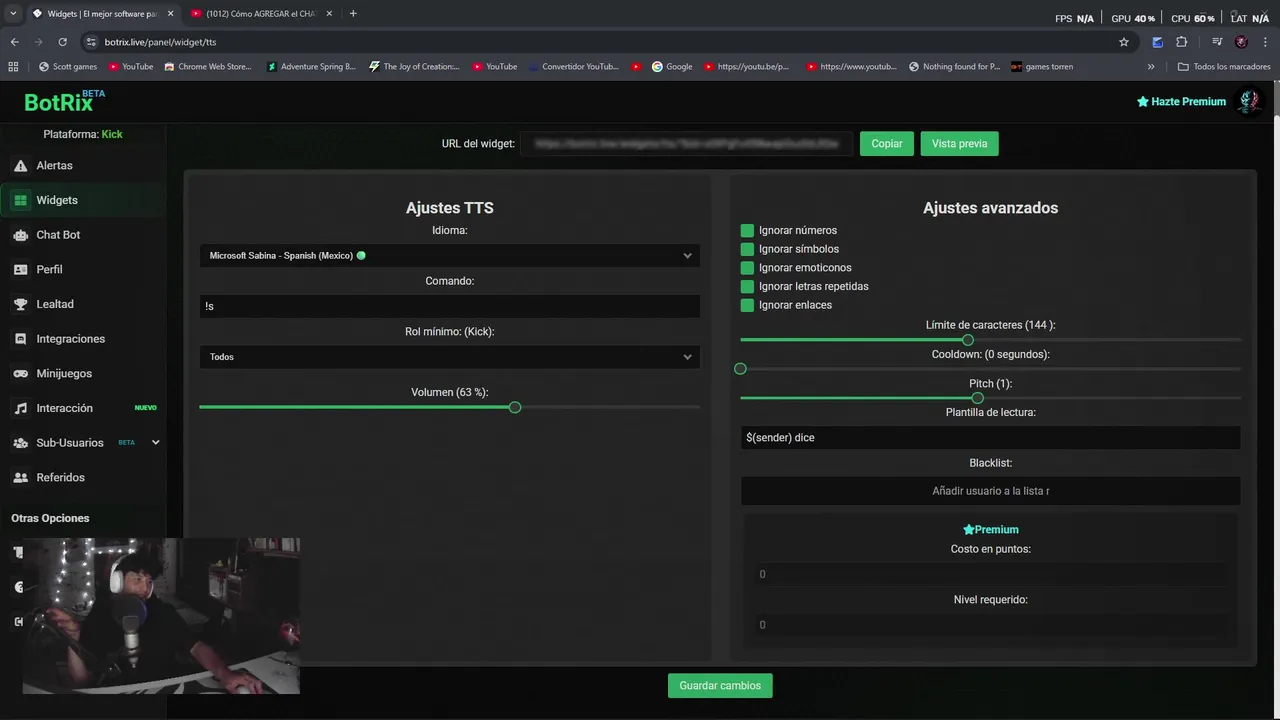Open Chrome profile avatar
The height and width of the screenshot is (720, 1280).
pyautogui.click(x=1241, y=42)
